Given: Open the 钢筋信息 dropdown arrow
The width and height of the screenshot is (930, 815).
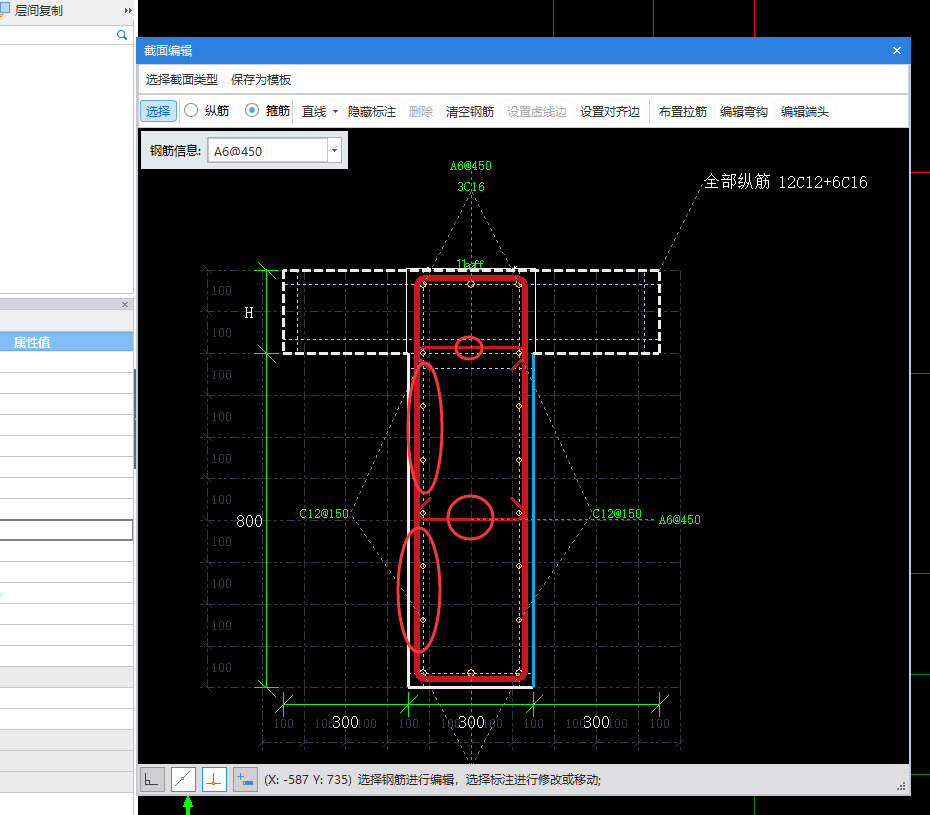Looking at the screenshot, I should click(335, 151).
